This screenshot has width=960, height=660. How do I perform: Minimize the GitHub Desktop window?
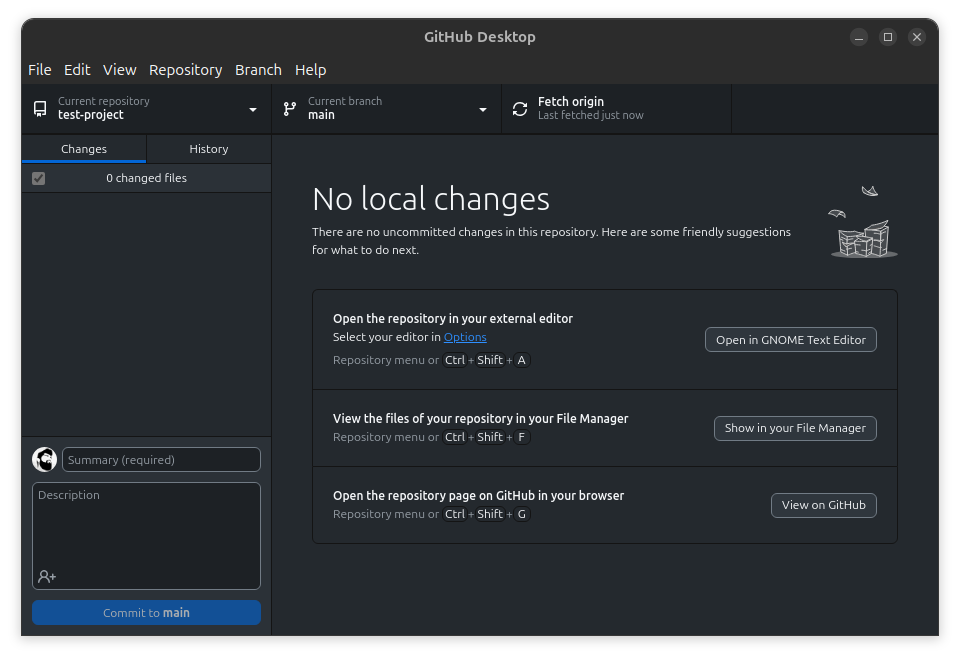point(859,37)
